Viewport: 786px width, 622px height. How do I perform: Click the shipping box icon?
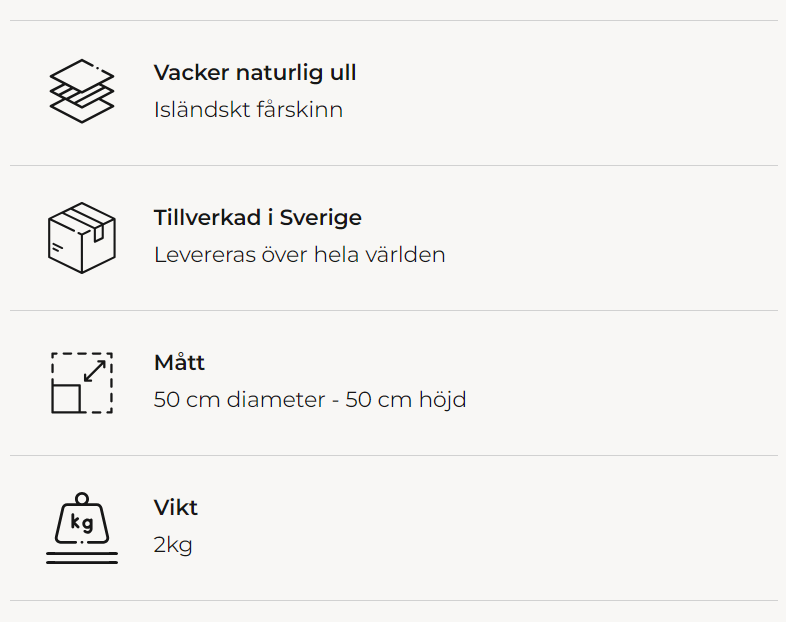click(x=82, y=236)
